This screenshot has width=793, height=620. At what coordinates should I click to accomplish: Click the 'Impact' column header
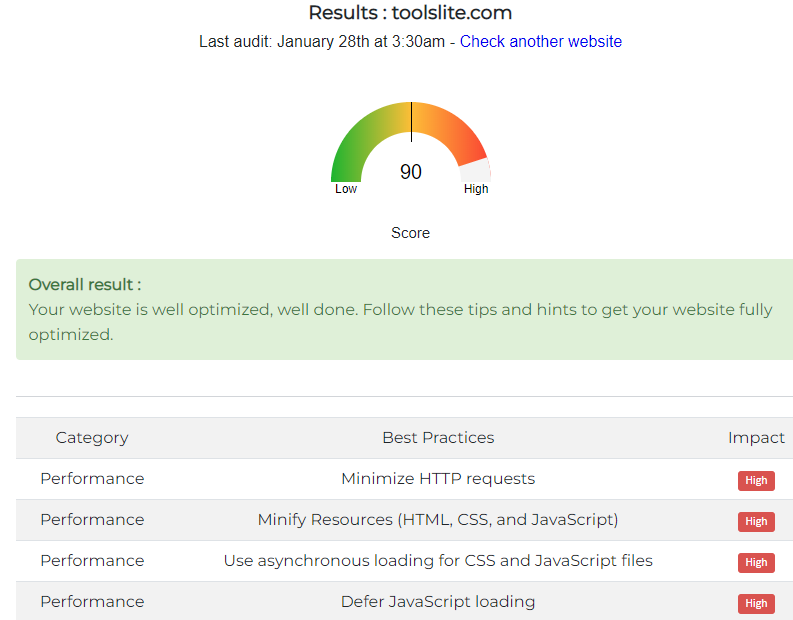click(756, 437)
